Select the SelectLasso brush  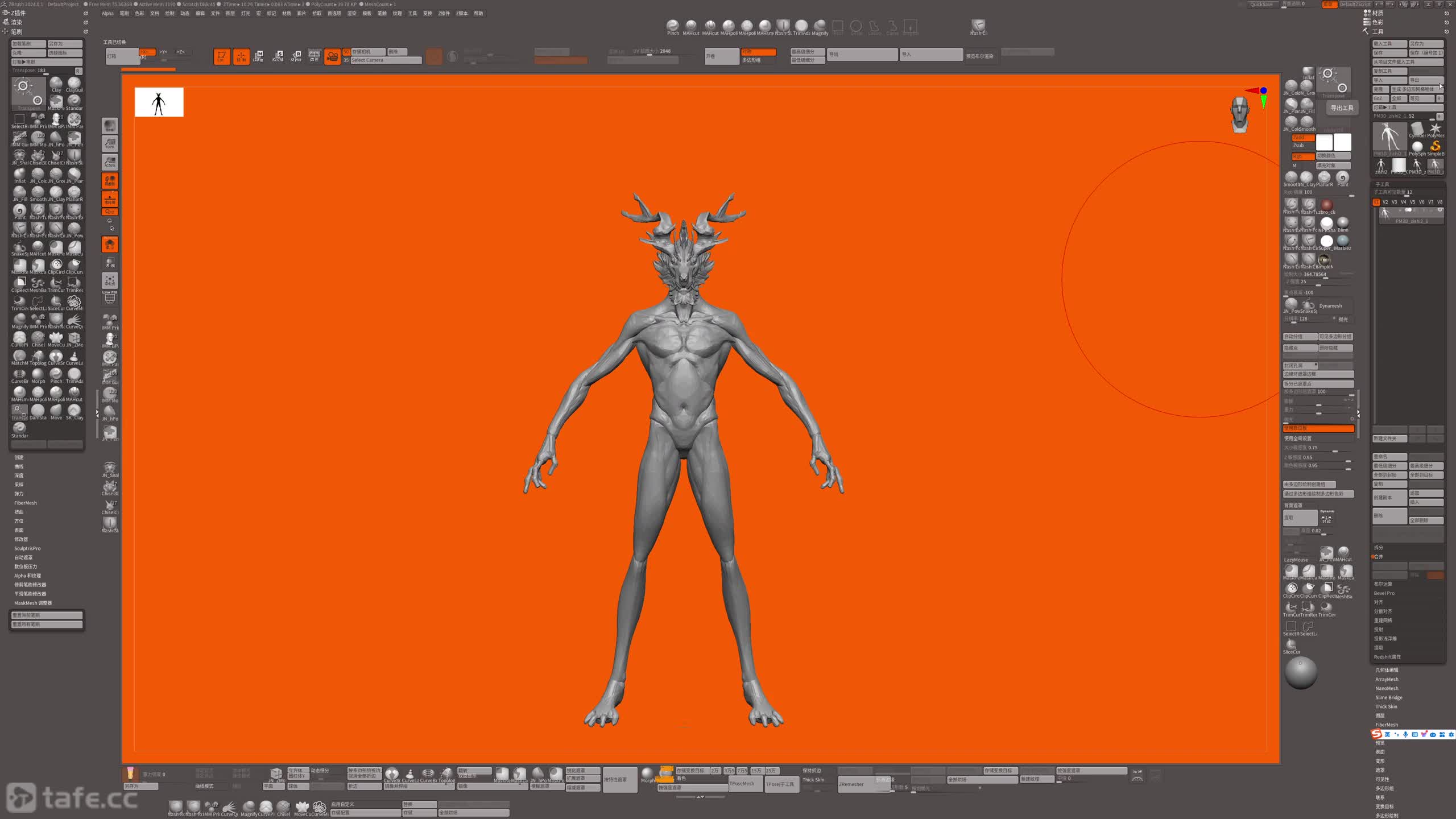(38, 303)
